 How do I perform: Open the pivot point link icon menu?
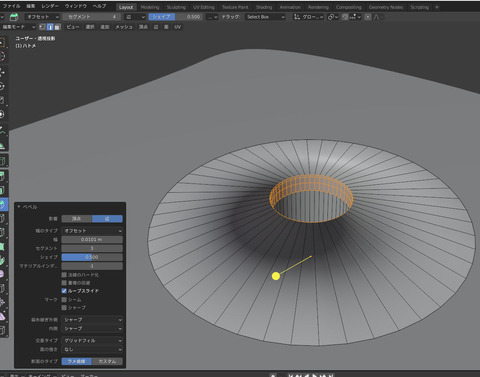click(333, 17)
